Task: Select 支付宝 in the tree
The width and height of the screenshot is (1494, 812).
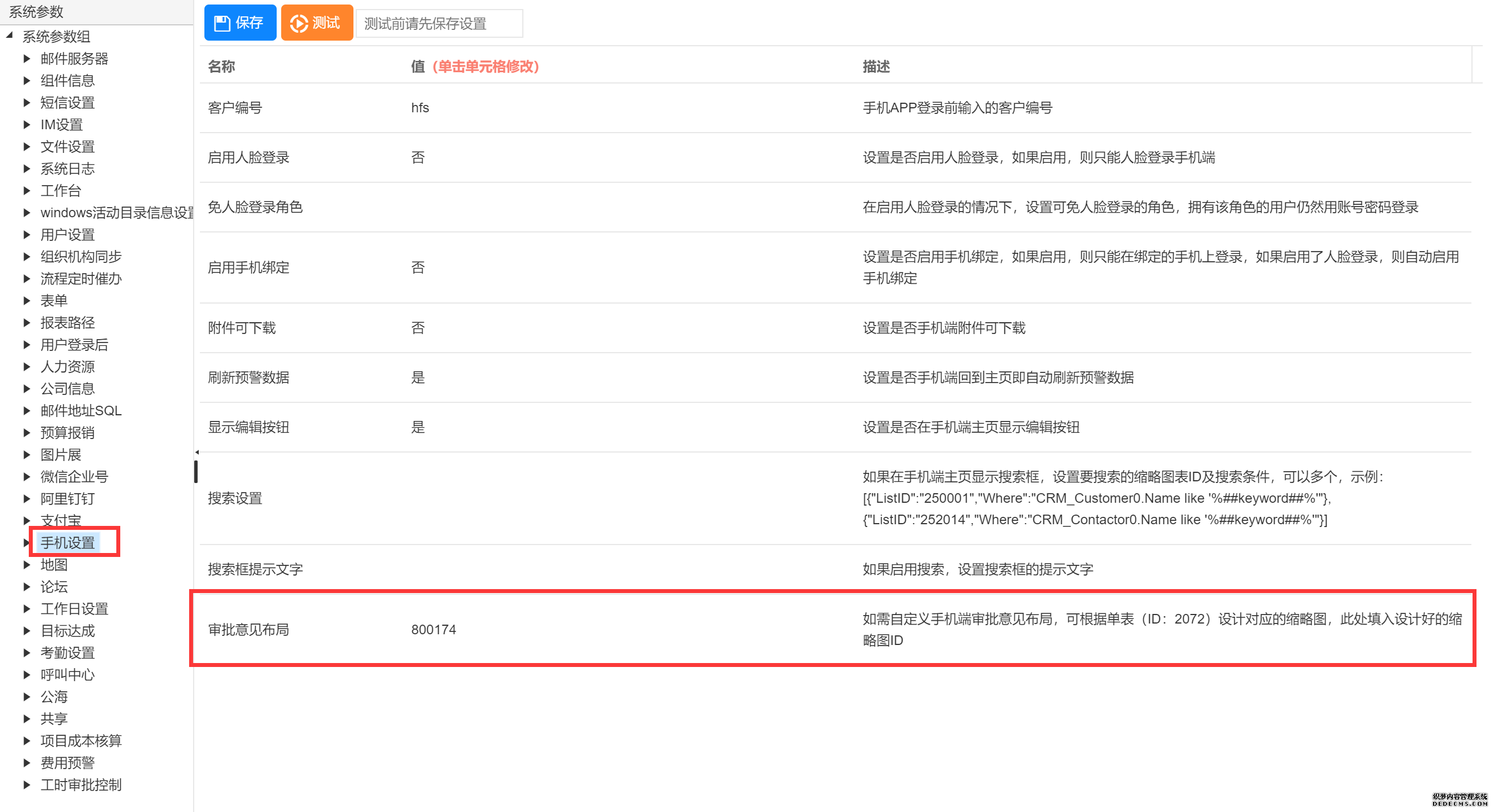Action: [x=61, y=520]
